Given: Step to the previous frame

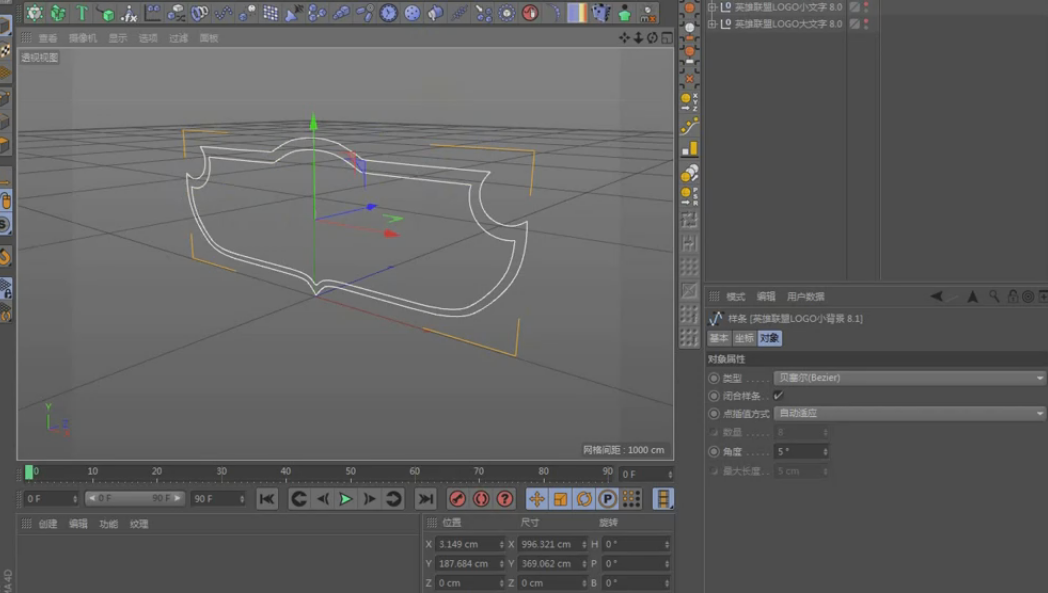Looking at the screenshot, I should [323, 499].
